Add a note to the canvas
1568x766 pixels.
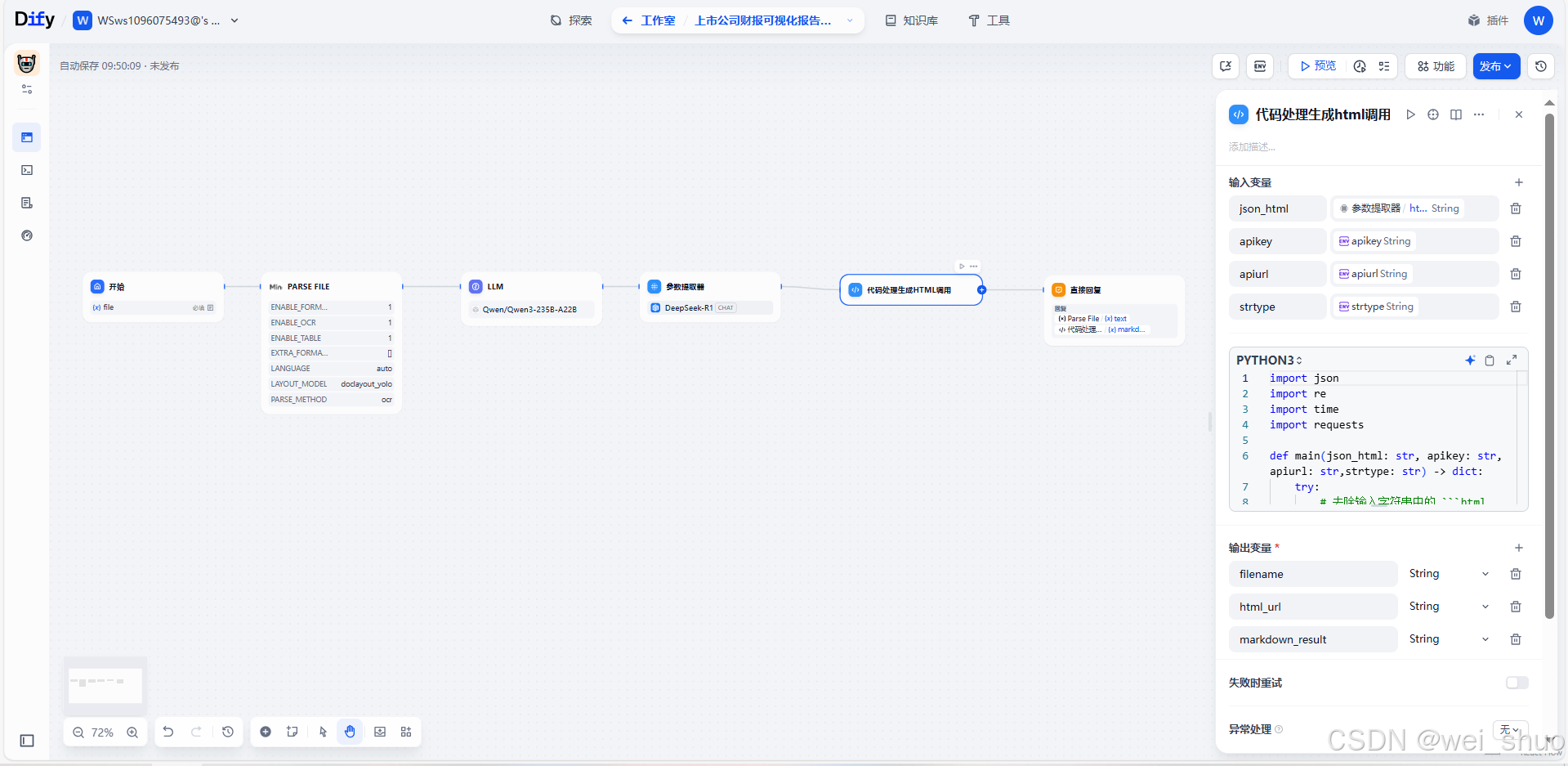pyautogui.click(x=292, y=732)
